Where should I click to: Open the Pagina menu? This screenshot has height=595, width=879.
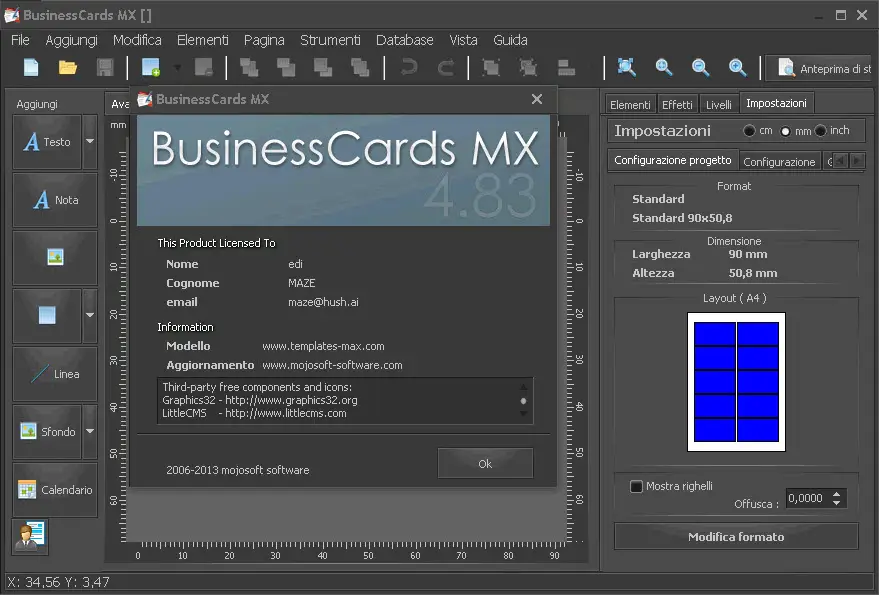264,40
